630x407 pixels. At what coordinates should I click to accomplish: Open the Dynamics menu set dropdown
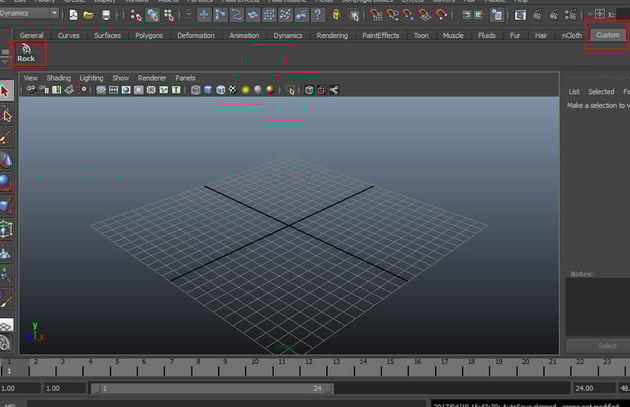[30, 14]
